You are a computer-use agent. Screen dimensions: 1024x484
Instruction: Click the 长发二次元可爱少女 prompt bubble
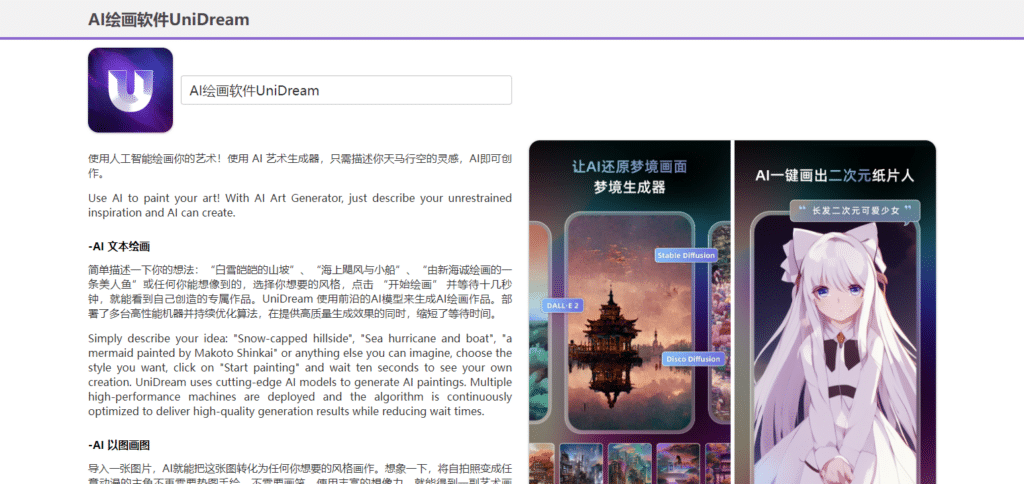pos(855,211)
